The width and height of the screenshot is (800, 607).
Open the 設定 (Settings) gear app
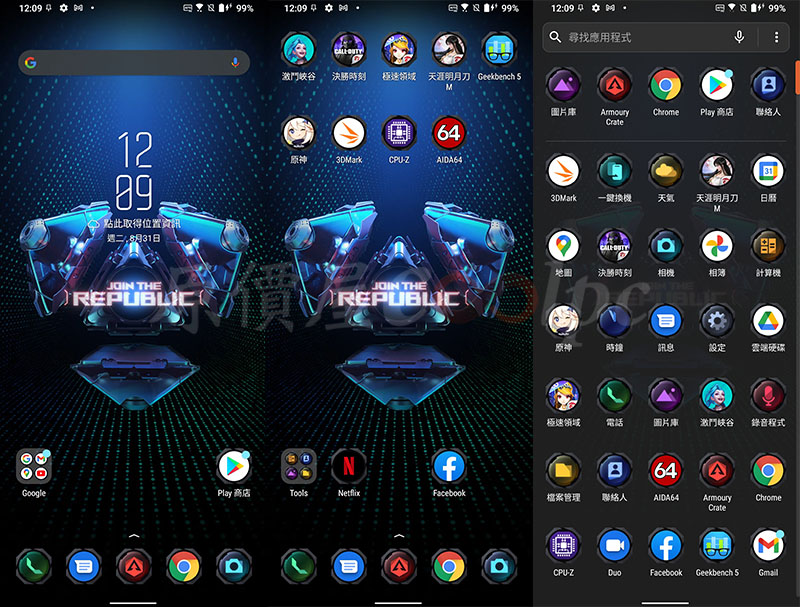716,321
